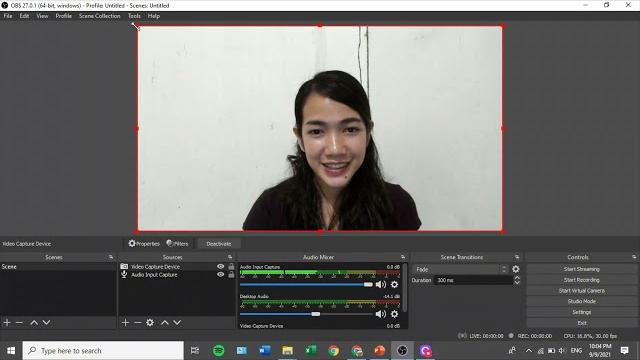Lock the Audio Input Capture source
The height and width of the screenshot is (360, 640).
point(231,275)
